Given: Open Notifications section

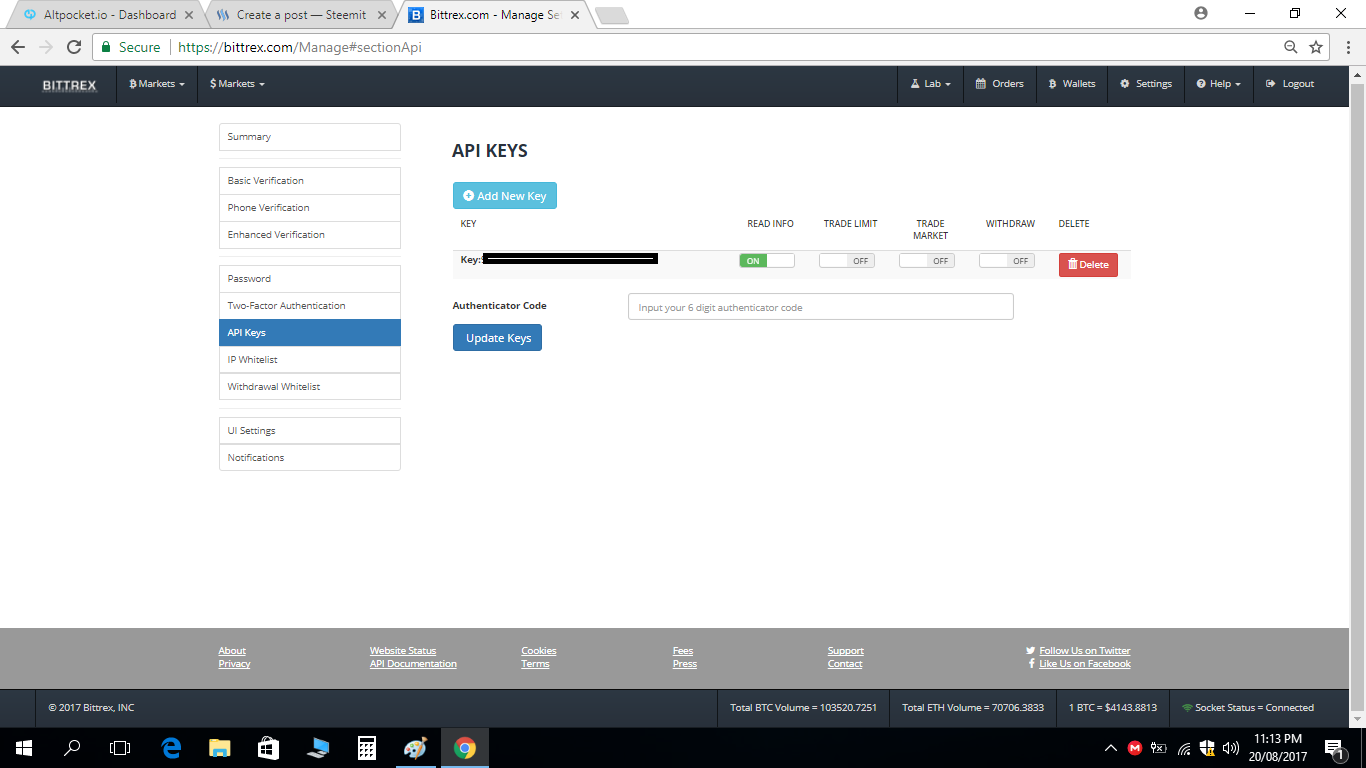Looking at the screenshot, I should click(310, 458).
